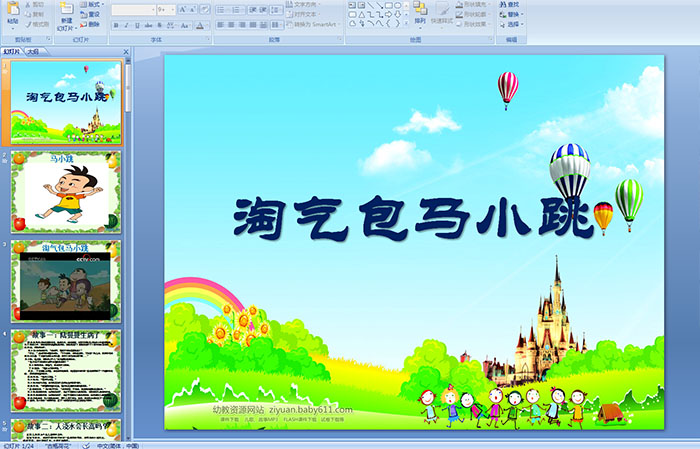Toggle Italic formatting
The image size is (700, 449).
[x=126, y=25]
